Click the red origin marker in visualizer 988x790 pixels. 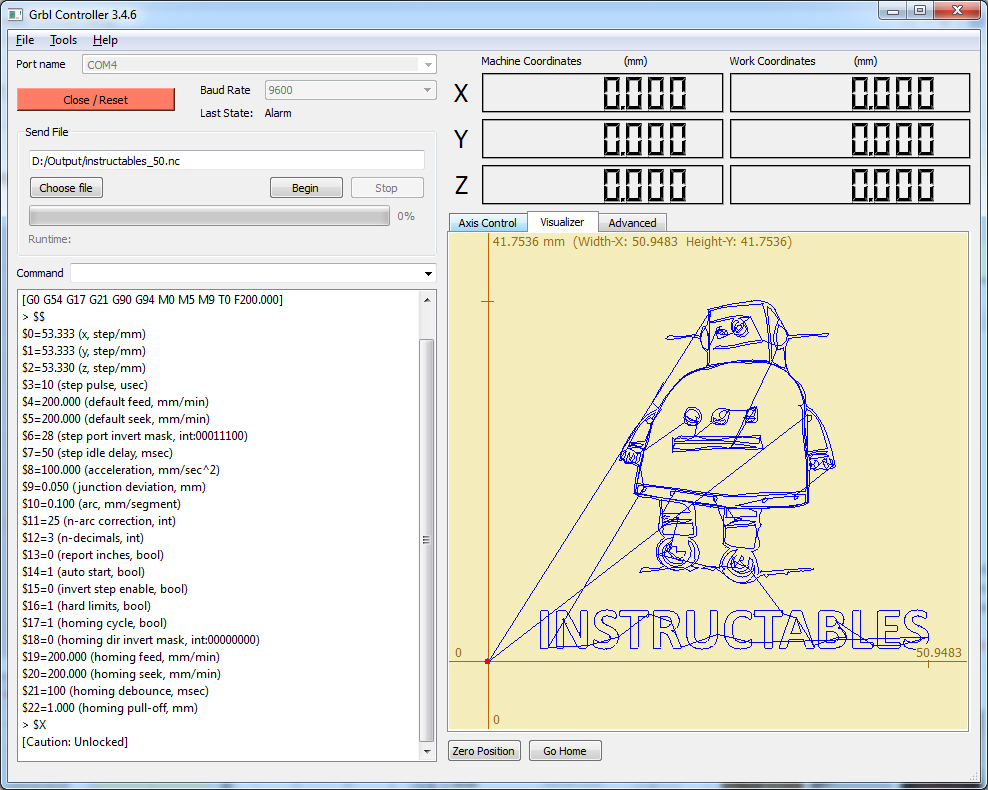tap(488, 661)
